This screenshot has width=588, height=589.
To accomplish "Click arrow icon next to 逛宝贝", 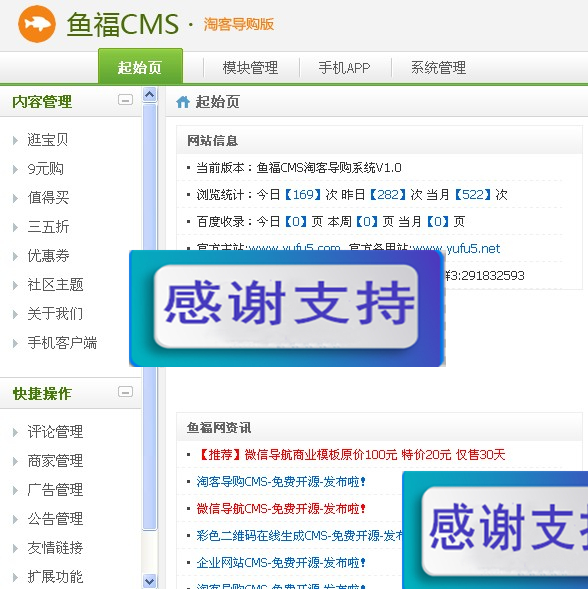I will coord(15,140).
